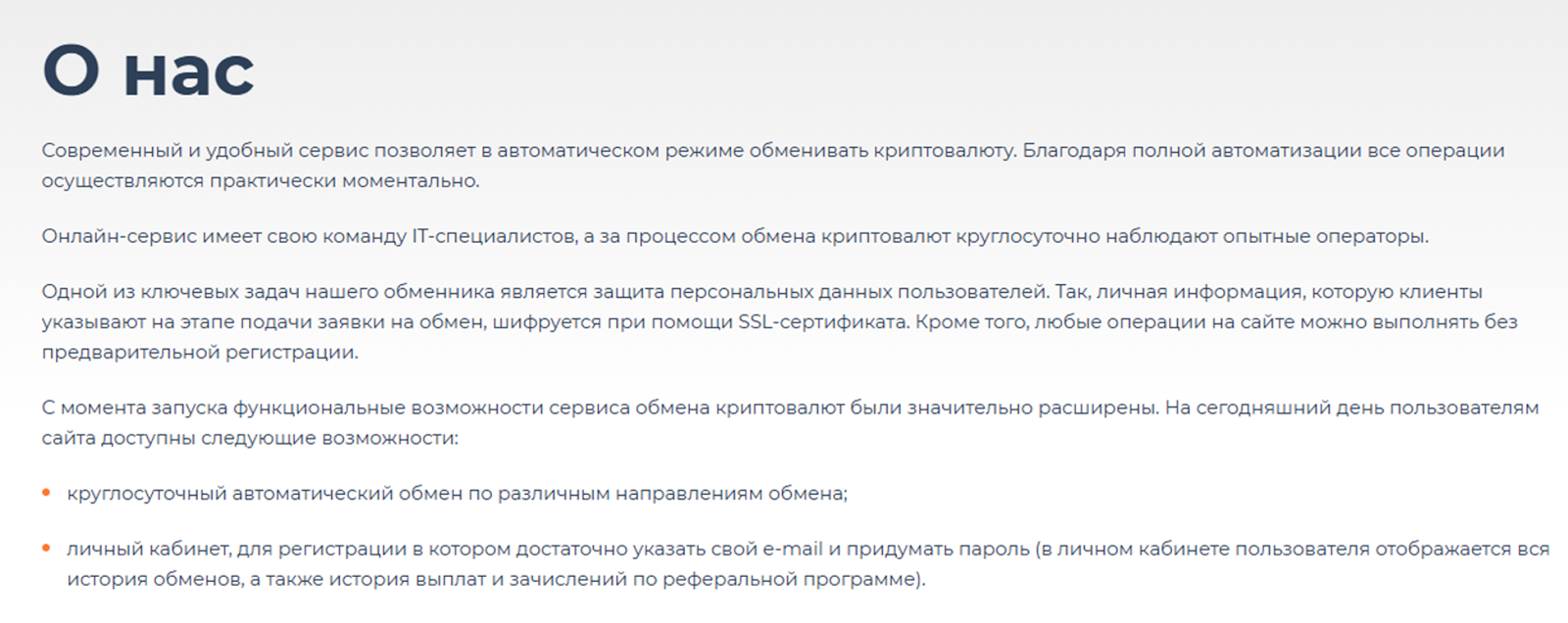This screenshot has width=1568, height=623.
Task: Click the word "SSL-сертификата"
Action: tap(822, 322)
